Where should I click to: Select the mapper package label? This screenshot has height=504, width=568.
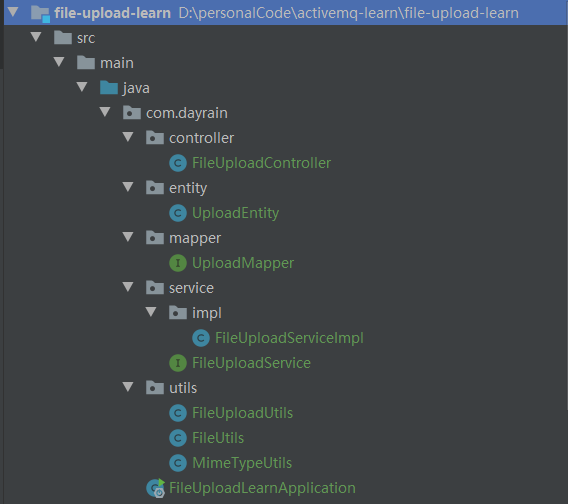(195, 238)
